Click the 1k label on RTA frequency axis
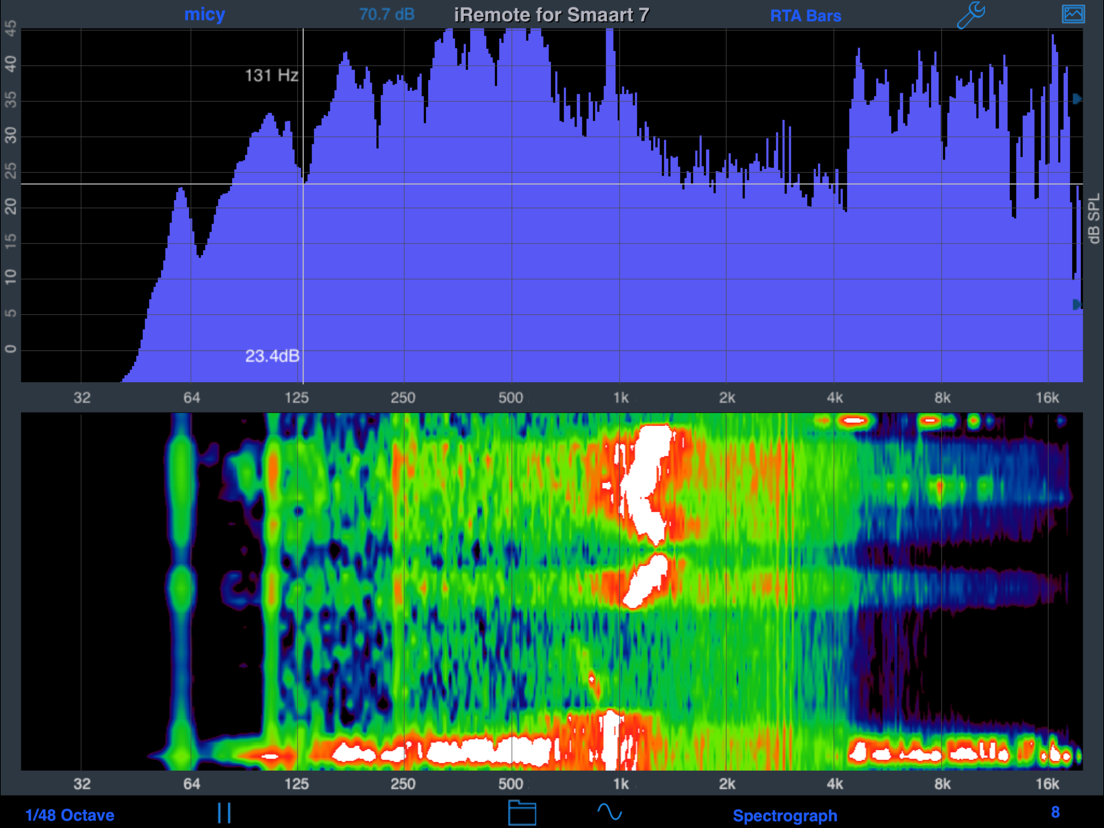The height and width of the screenshot is (828, 1104). [x=620, y=397]
